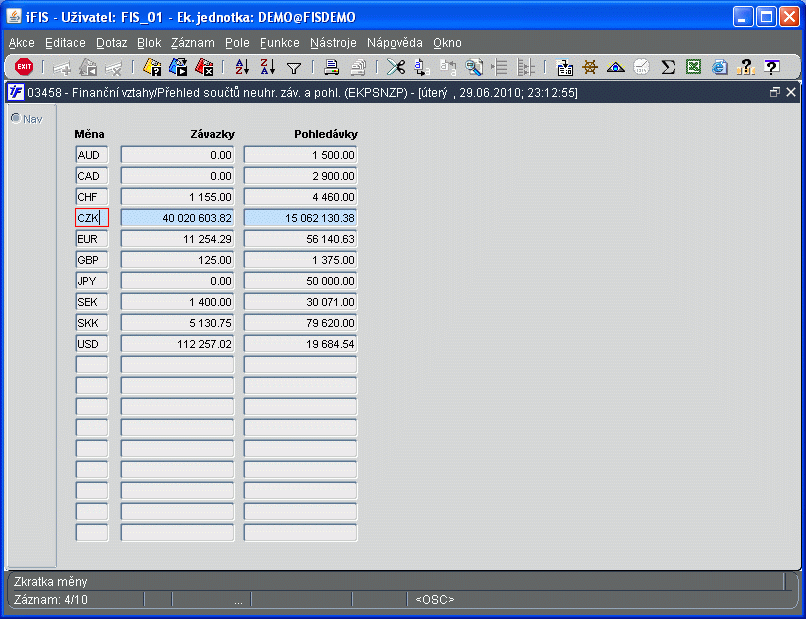The image size is (806, 619).
Task: Select the SEK currency field
Action: pos(92,302)
